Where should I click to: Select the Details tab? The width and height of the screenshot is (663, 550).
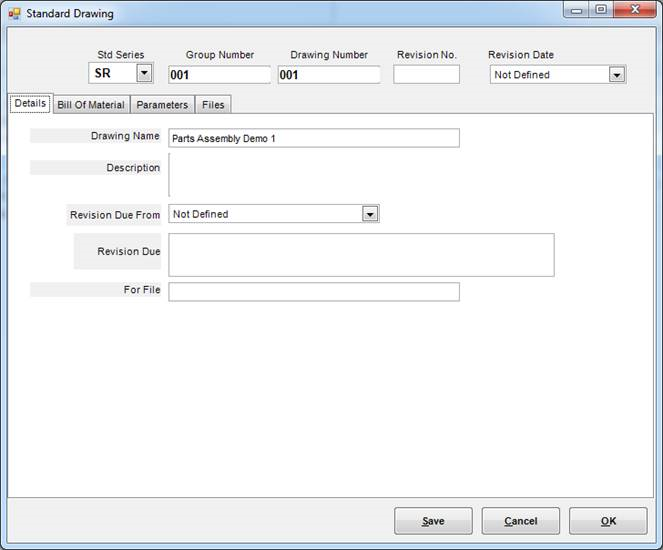coord(30,103)
